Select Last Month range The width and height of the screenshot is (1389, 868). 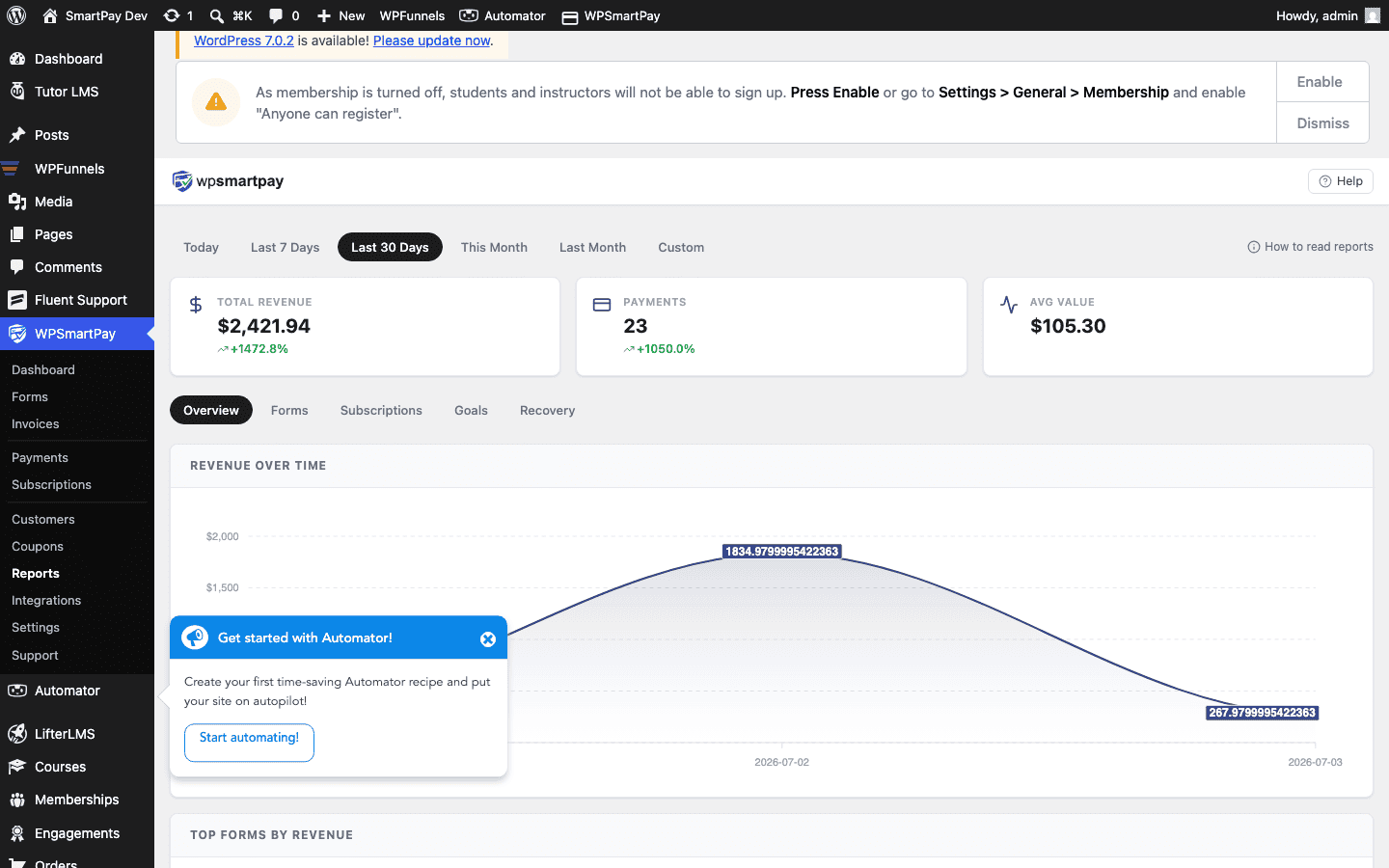coord(592,247)
